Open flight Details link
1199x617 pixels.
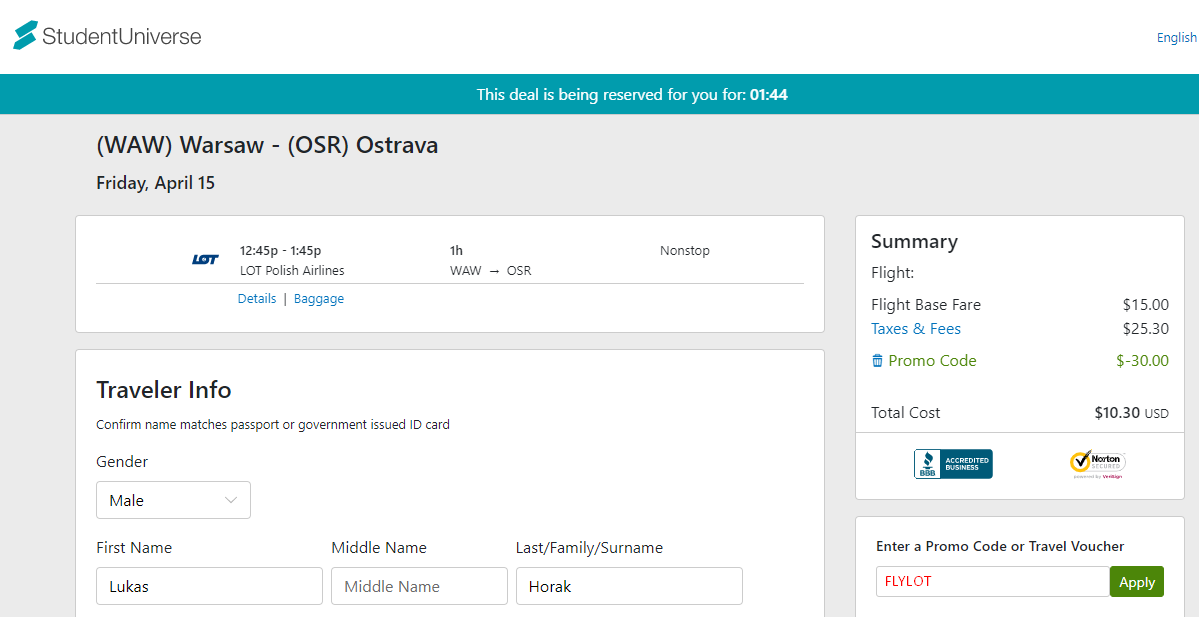[x=257, y=299]
